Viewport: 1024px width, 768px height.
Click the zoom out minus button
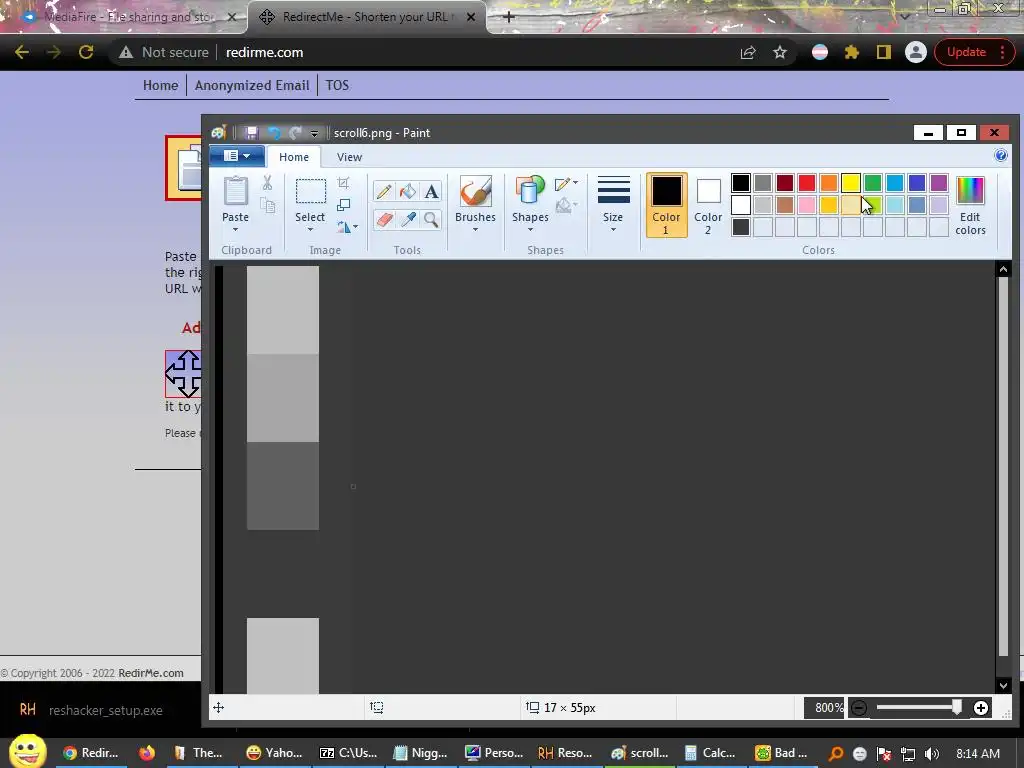click(x=859, y=708)
